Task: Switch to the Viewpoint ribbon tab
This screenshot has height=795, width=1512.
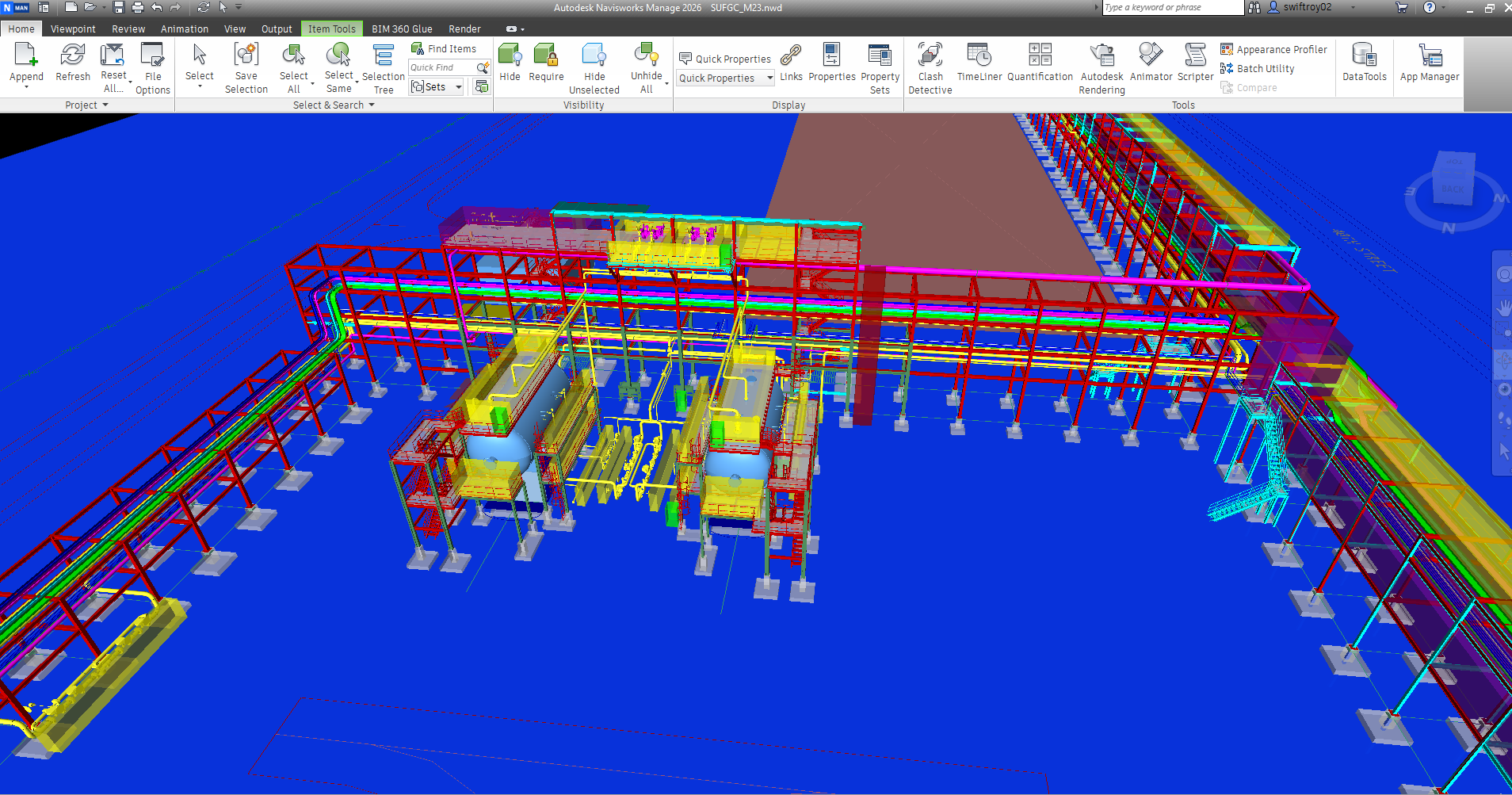Action: tap(73, 29)
